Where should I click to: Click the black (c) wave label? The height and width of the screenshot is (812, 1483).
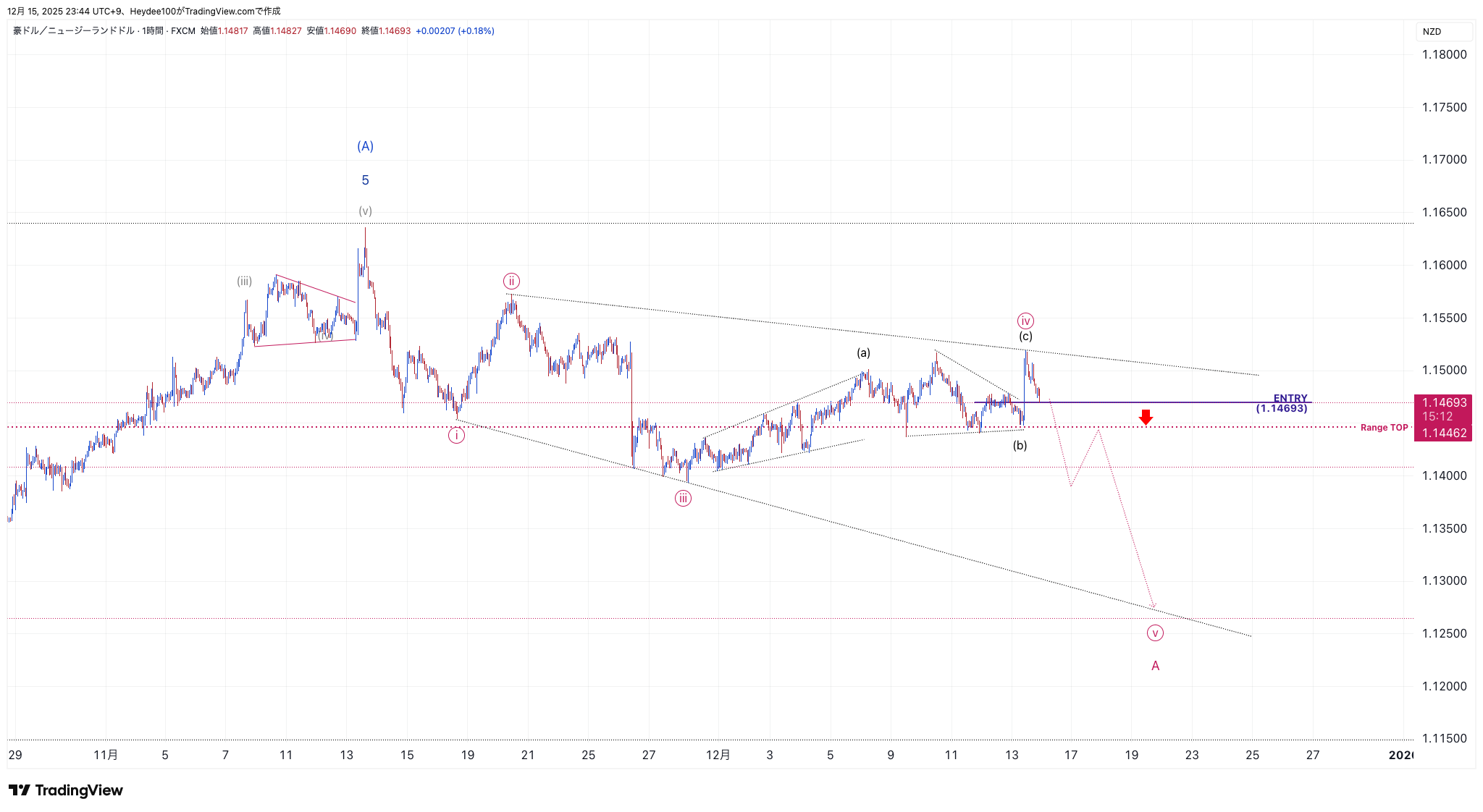click(x=1025, y=337)
